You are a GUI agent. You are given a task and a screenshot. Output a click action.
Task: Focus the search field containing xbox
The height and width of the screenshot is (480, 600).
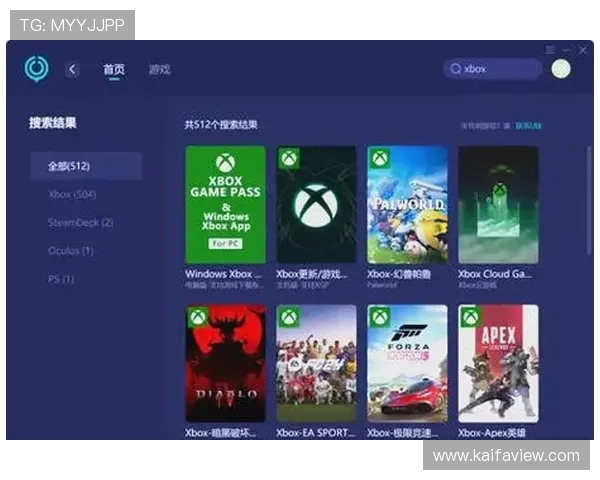pos(492,69)
